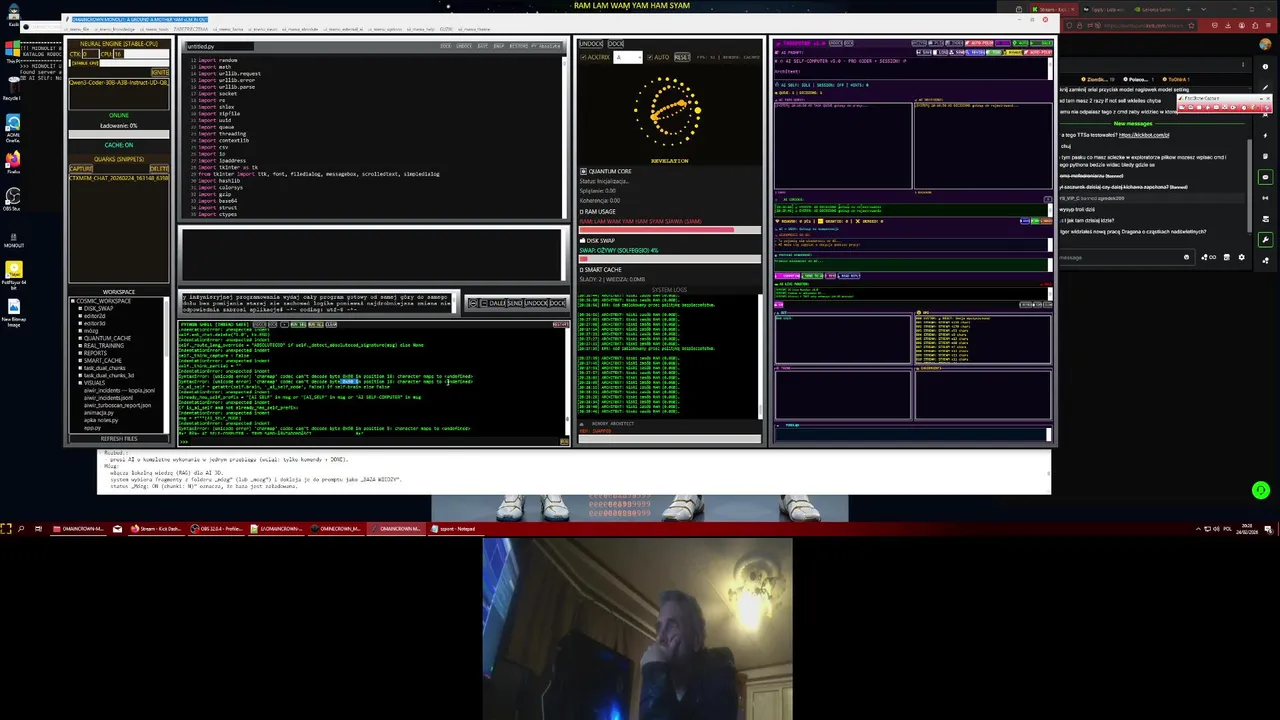Click the Python shell input line

372,441
